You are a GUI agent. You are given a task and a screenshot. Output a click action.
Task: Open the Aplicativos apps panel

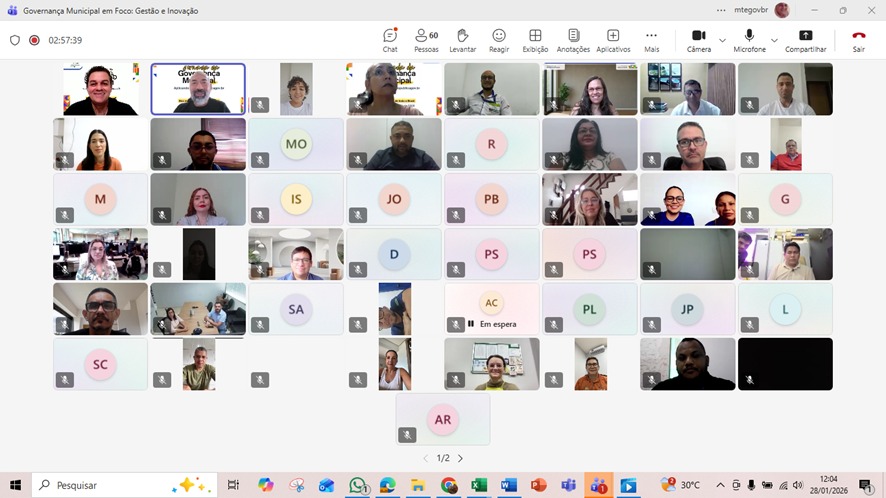click(x=613, y=40)
